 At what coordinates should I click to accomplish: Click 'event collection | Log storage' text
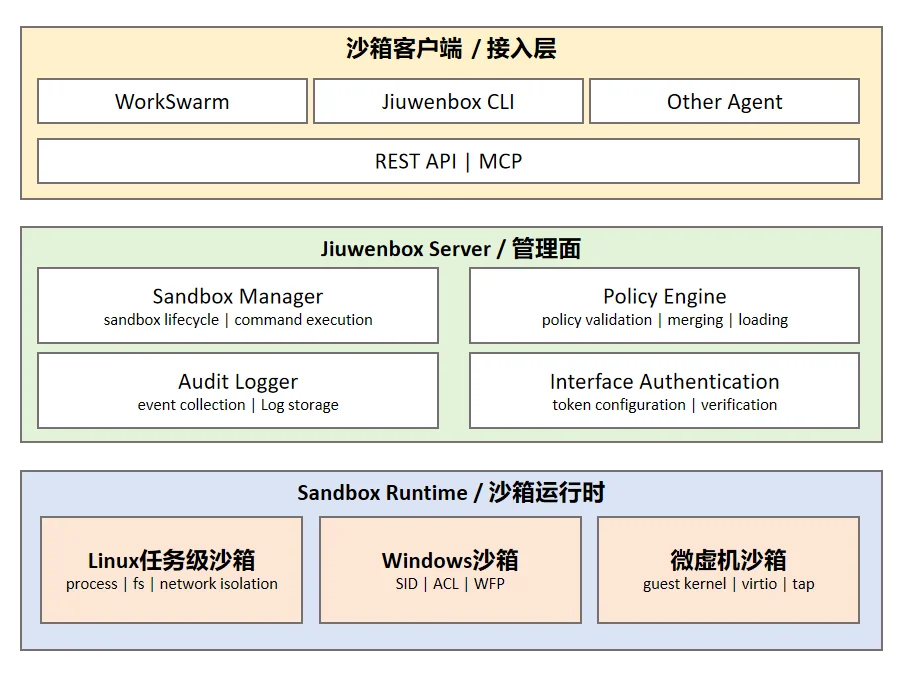click(238, 405)
